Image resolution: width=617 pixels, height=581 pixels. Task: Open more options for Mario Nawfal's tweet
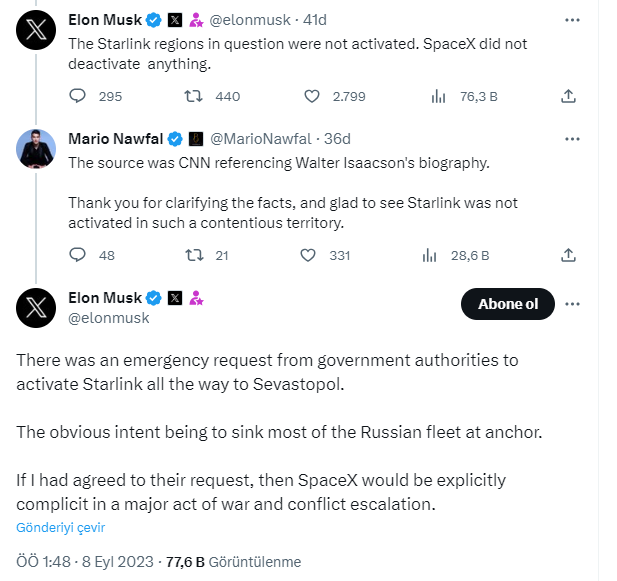click(572, 138)
